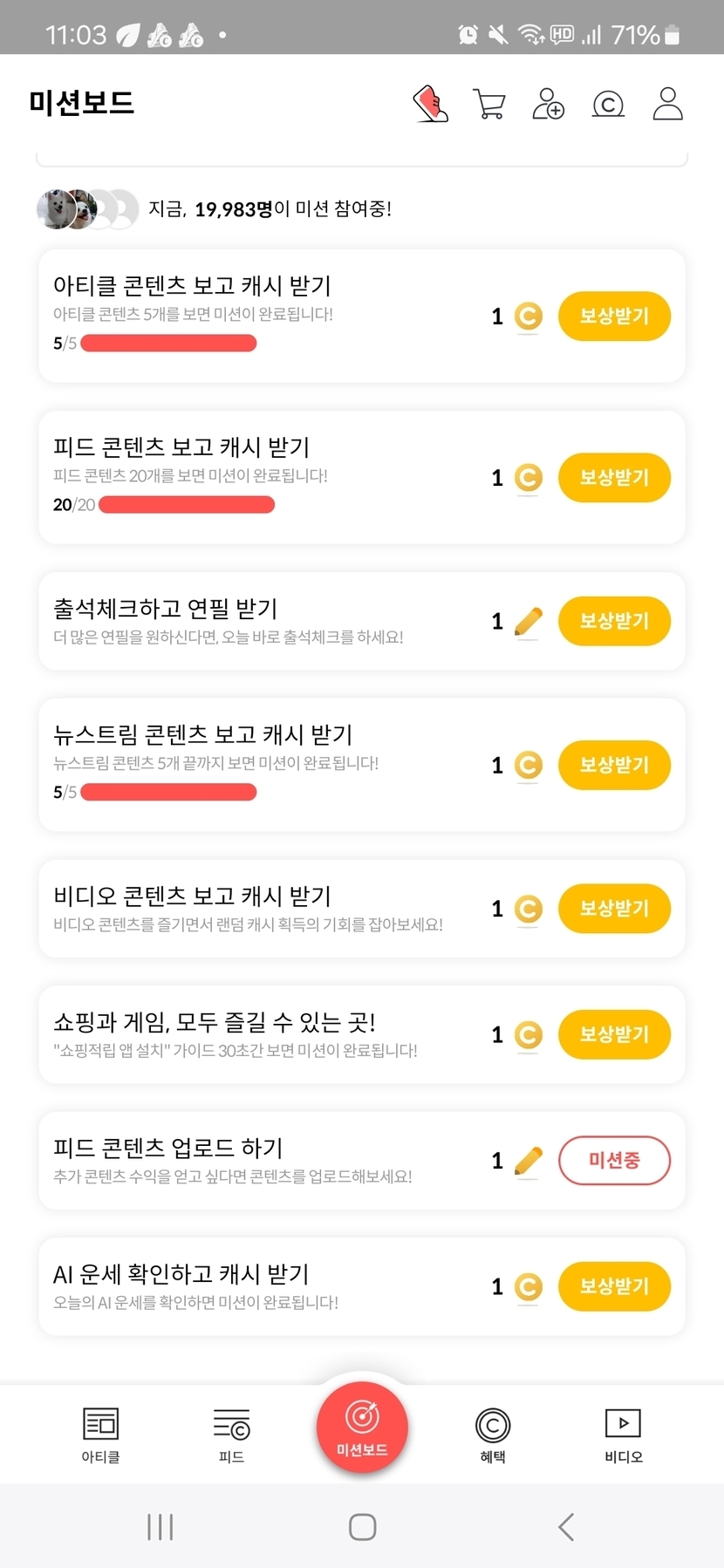
Task: Claim reward for AI 운세 mission
Action: [614, 1286]
